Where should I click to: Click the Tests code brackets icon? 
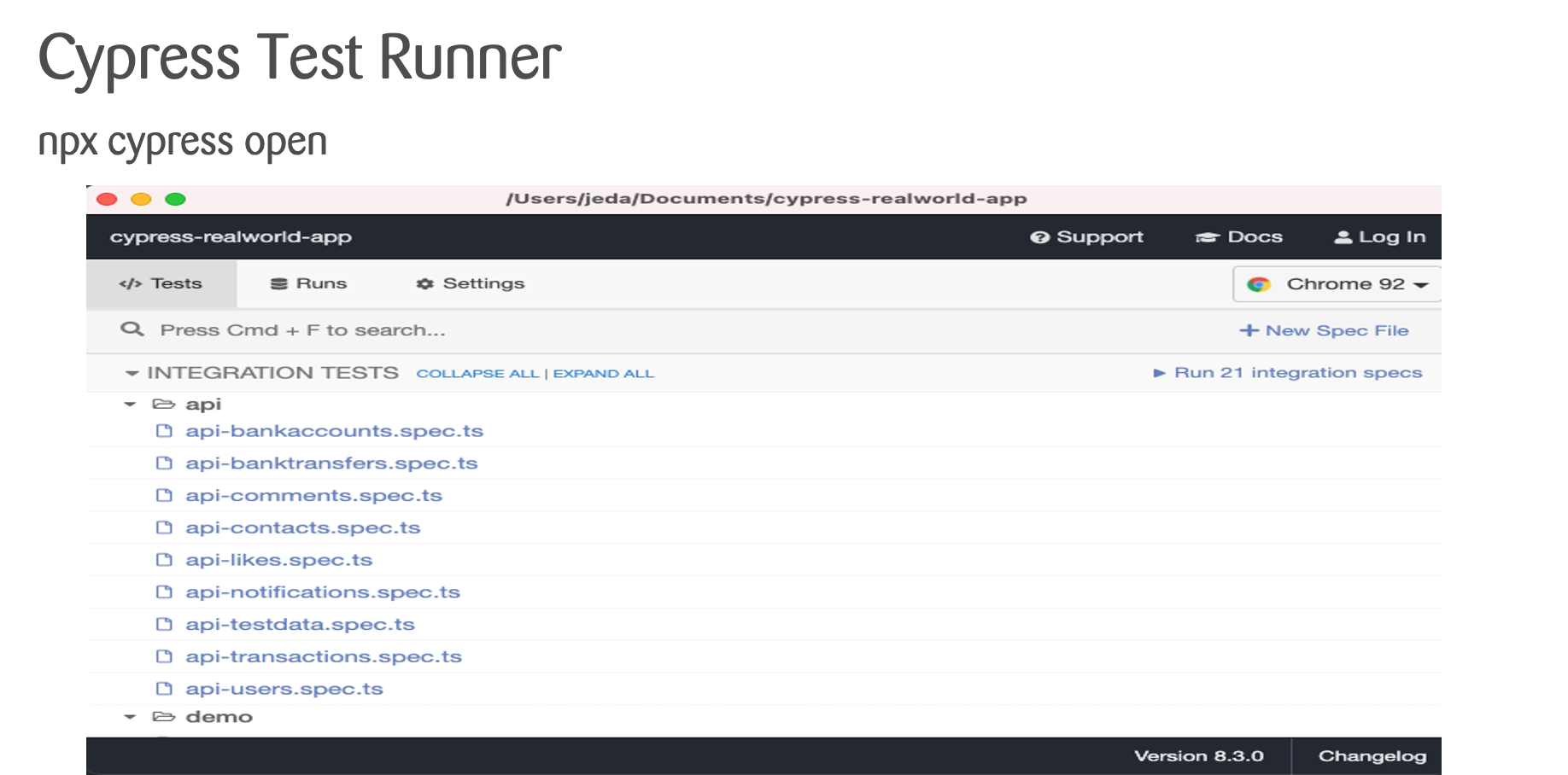click(x=131, y=284)
